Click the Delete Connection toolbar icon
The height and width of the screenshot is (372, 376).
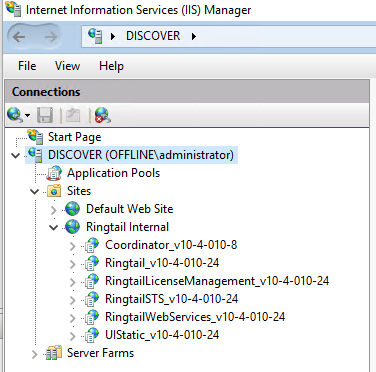[x=102, y=115]
